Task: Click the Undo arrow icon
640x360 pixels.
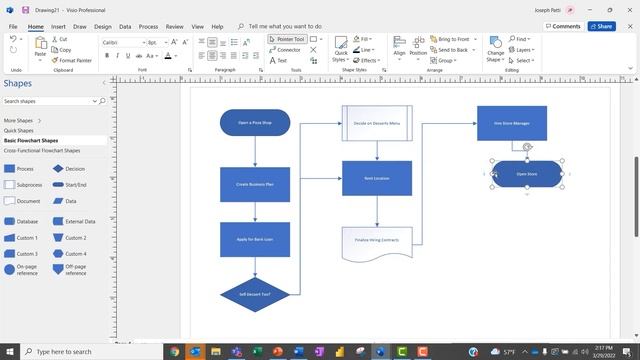Action: 13,39
